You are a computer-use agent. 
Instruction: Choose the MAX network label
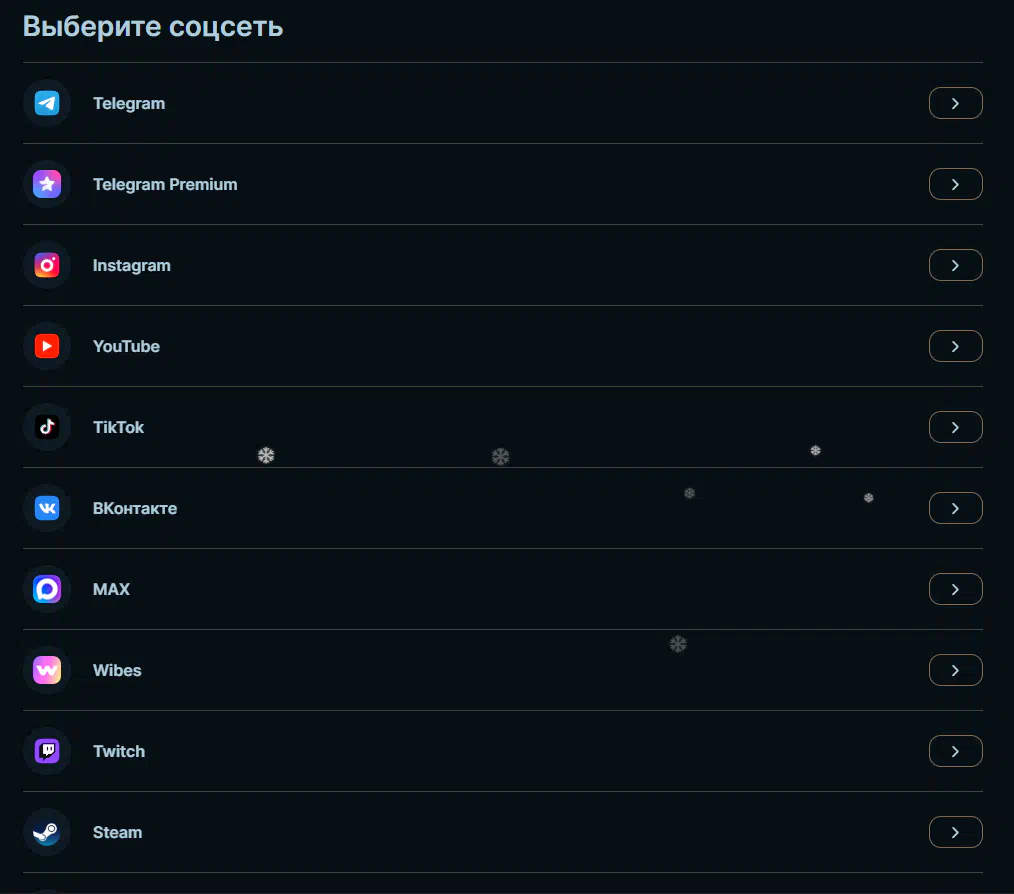(x=111, y=589)
